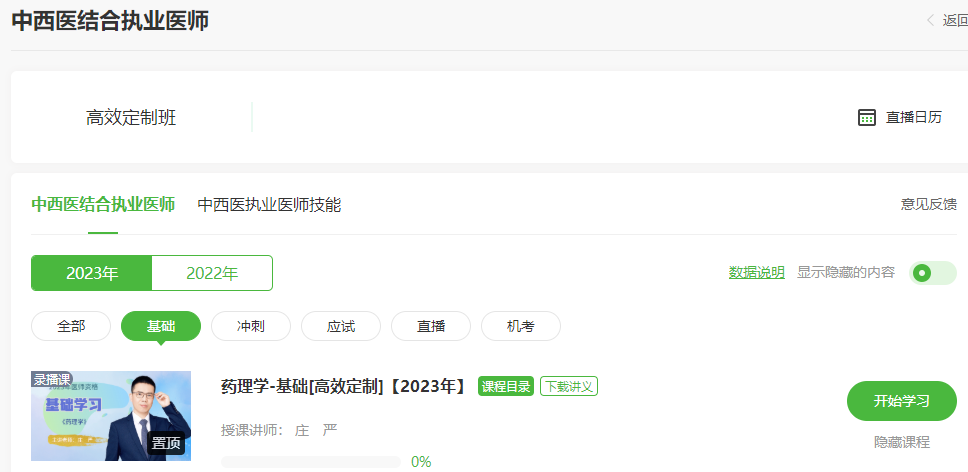
Task: Open the 中西医结合执业医师 tab
Action: tap(103, 204)
